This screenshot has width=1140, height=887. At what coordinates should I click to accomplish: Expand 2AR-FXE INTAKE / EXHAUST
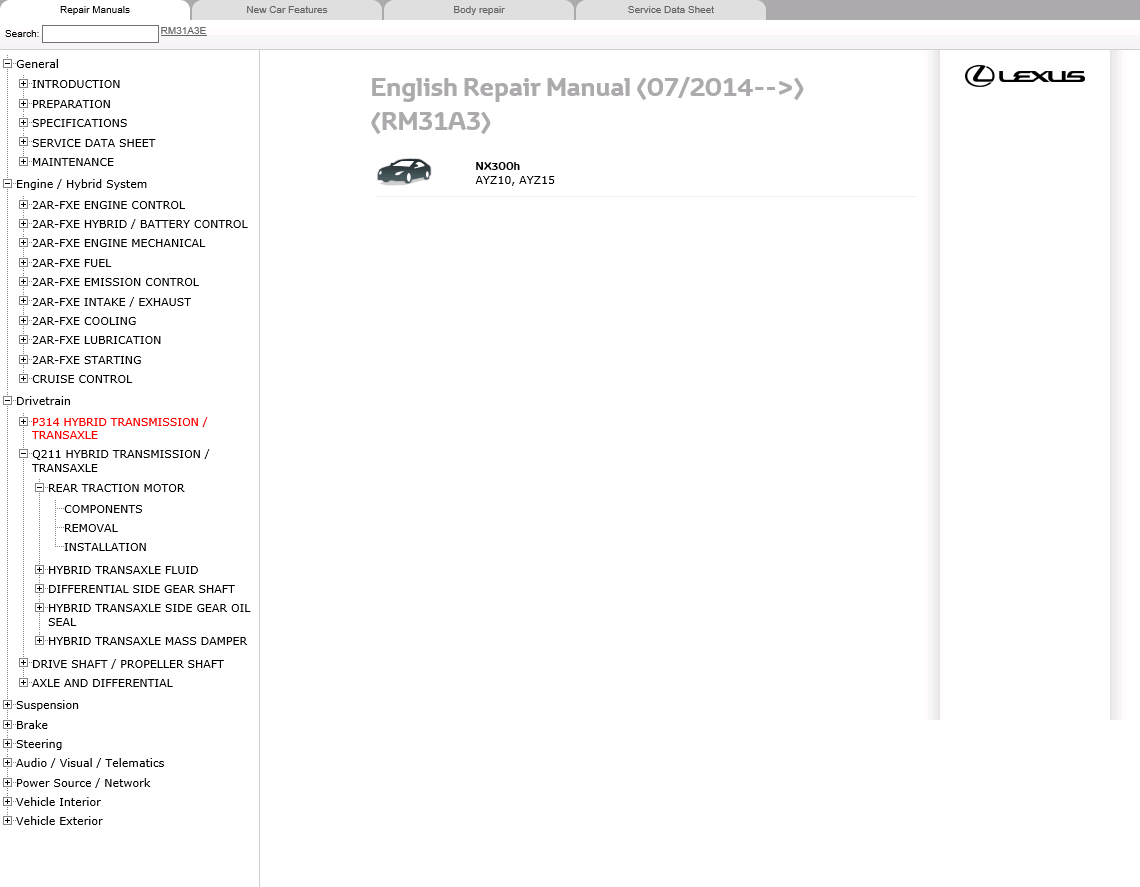24,301
